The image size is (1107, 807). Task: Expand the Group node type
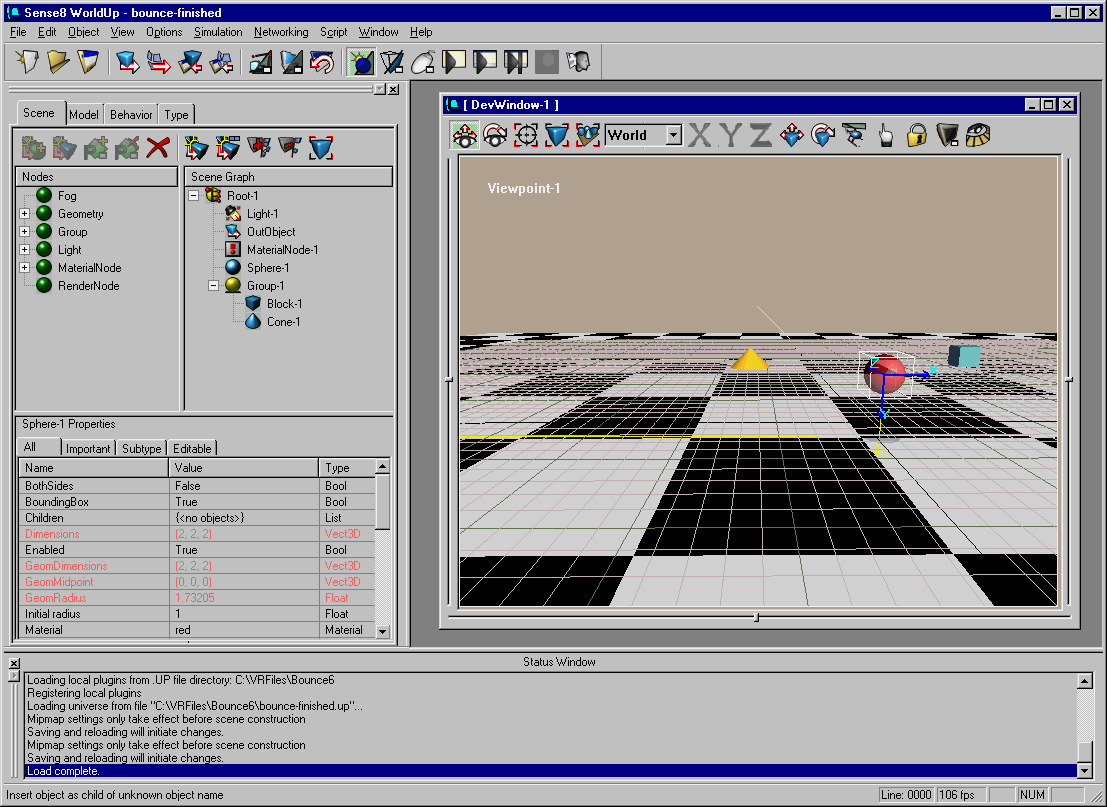[x=25, y=232]
